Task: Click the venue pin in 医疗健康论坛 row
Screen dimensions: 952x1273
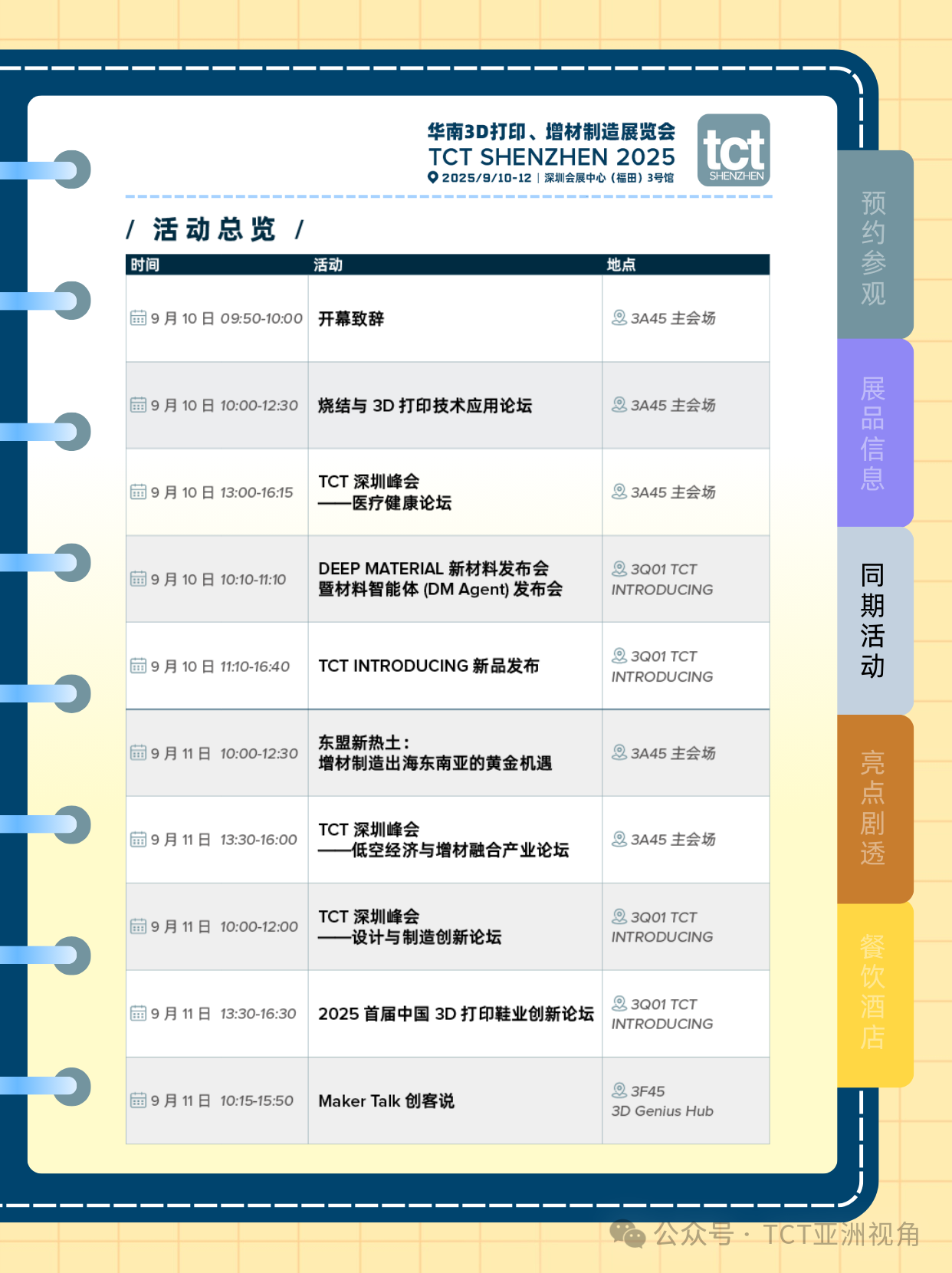Action: point(619,492)
